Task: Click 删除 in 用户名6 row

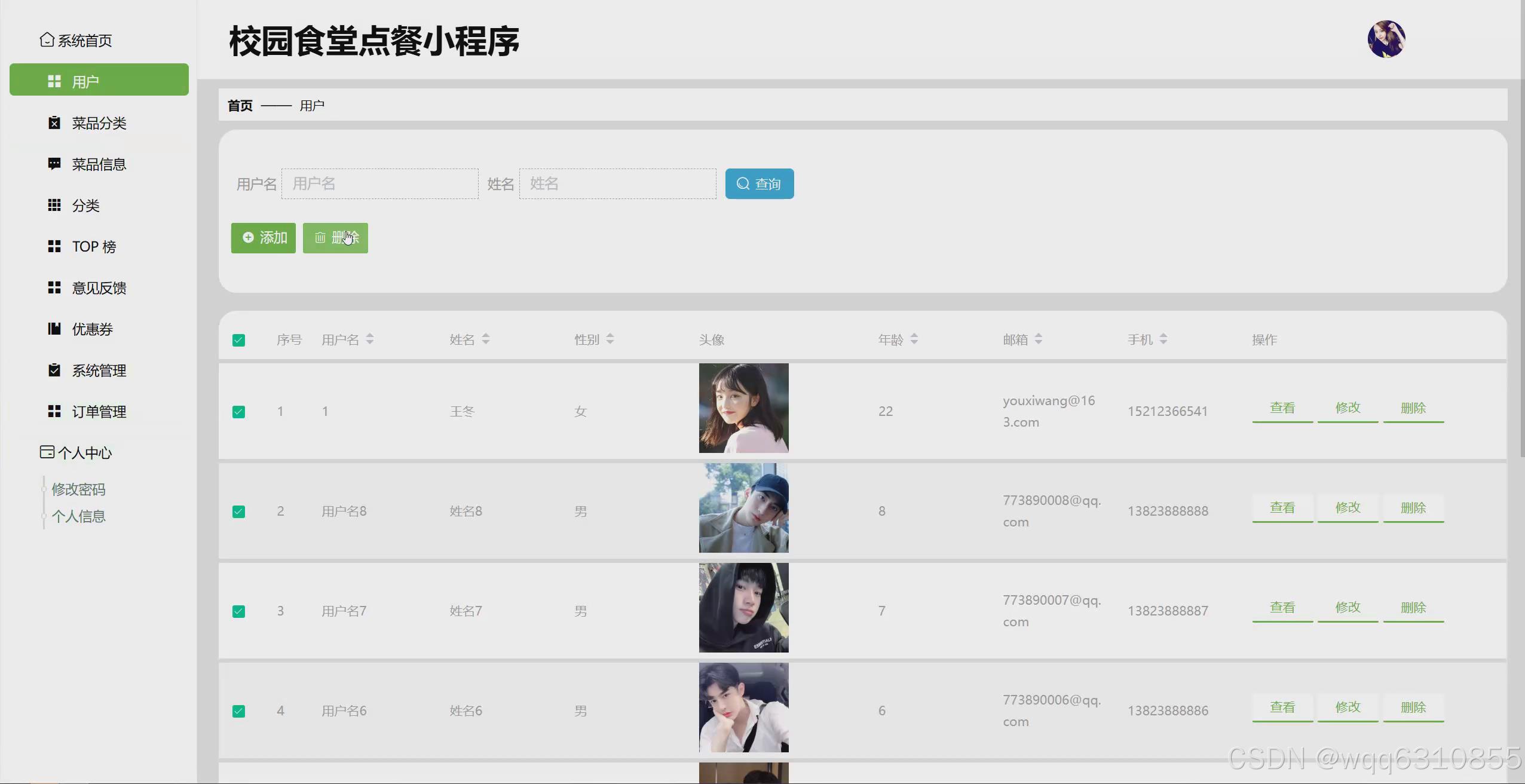Action: click(1413, 708)
